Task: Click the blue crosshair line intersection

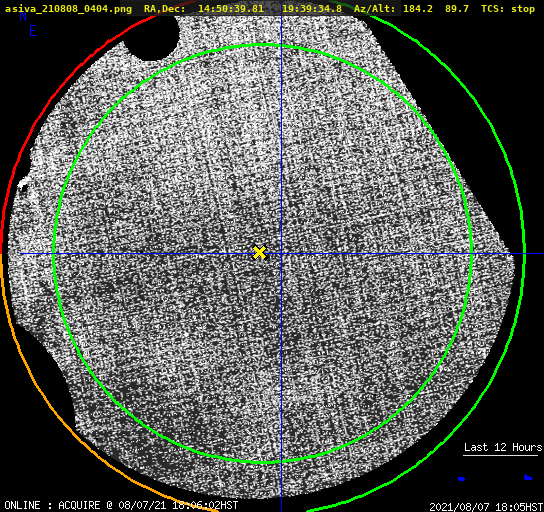Action: click(x=281, y=254)
